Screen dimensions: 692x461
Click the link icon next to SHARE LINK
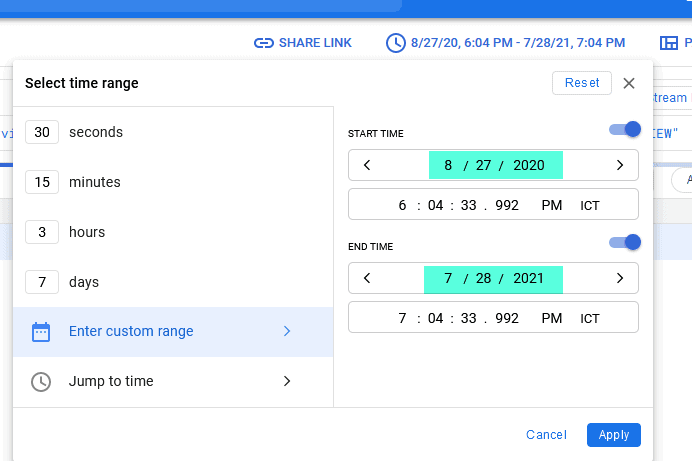point(264,43)
